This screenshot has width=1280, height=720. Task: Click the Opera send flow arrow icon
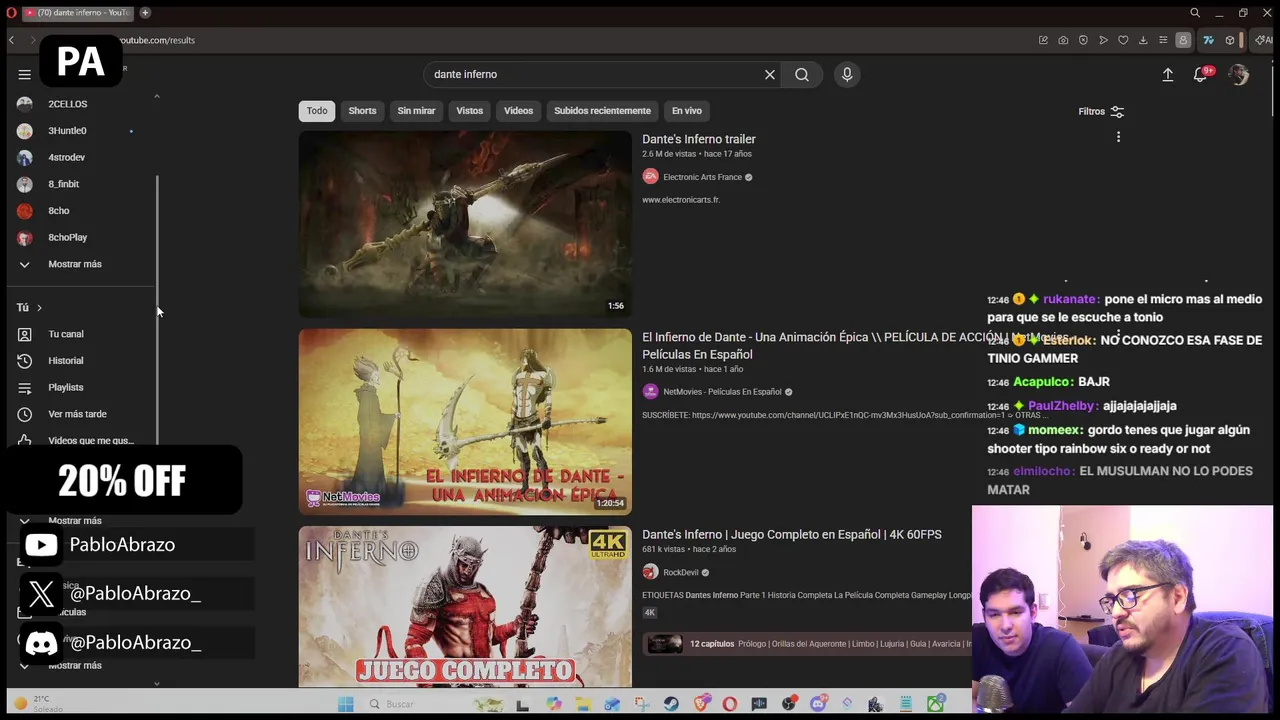pos(1103,40)
